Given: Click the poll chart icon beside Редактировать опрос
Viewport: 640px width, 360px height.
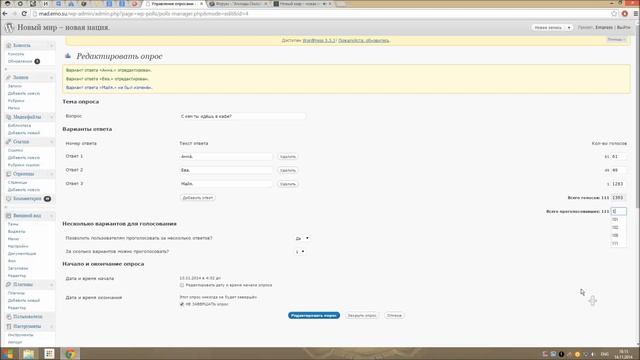Looking at the screenshot, I should point(68,56).
